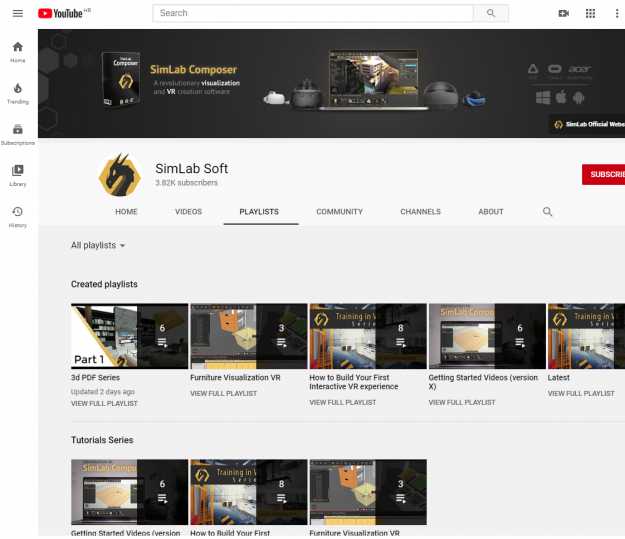Open Trending in sidebar
The width and height of the screenshot is (625, 539).
point(18,93)
